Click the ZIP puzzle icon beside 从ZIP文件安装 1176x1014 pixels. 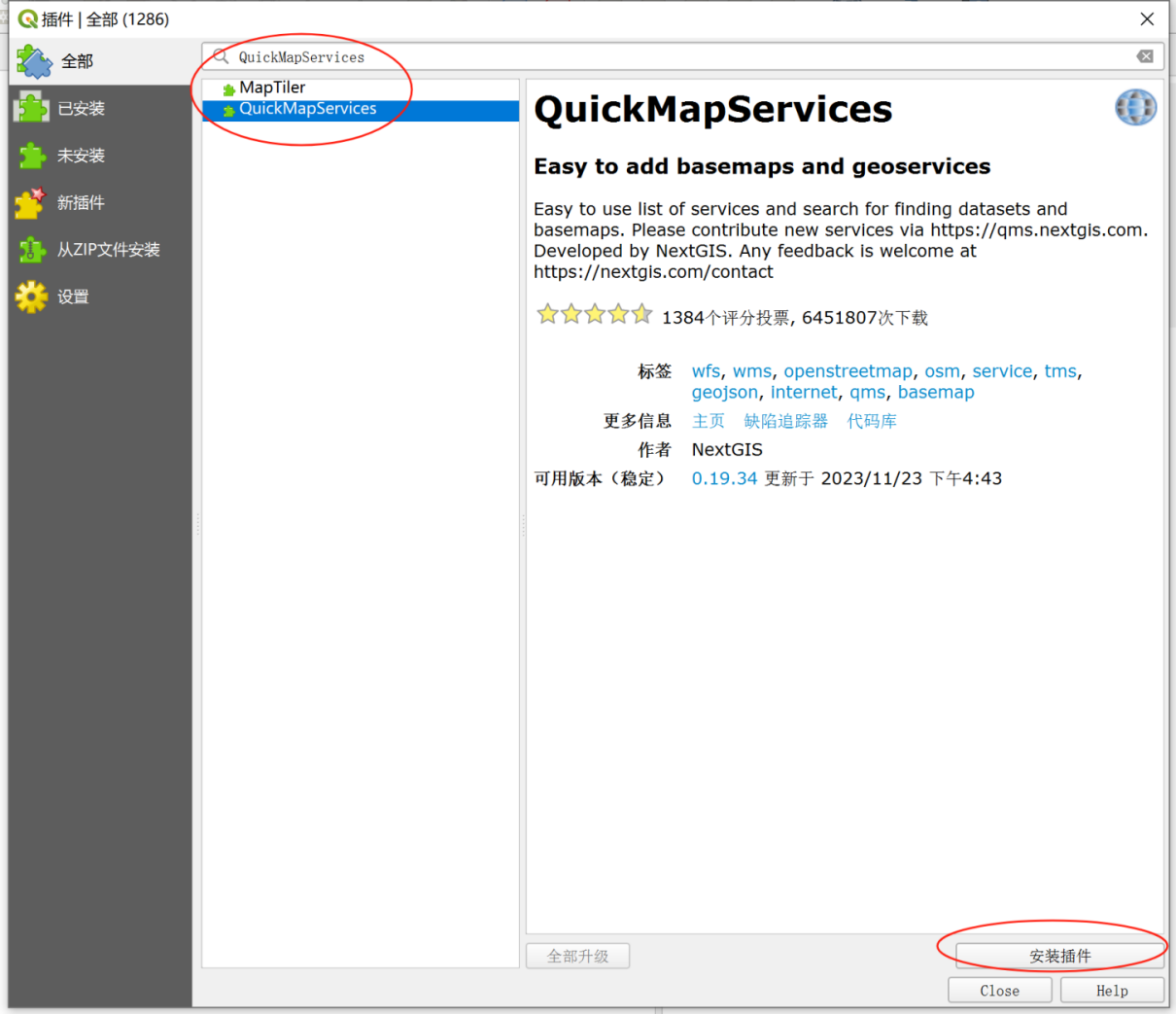[x=31, y=250]
